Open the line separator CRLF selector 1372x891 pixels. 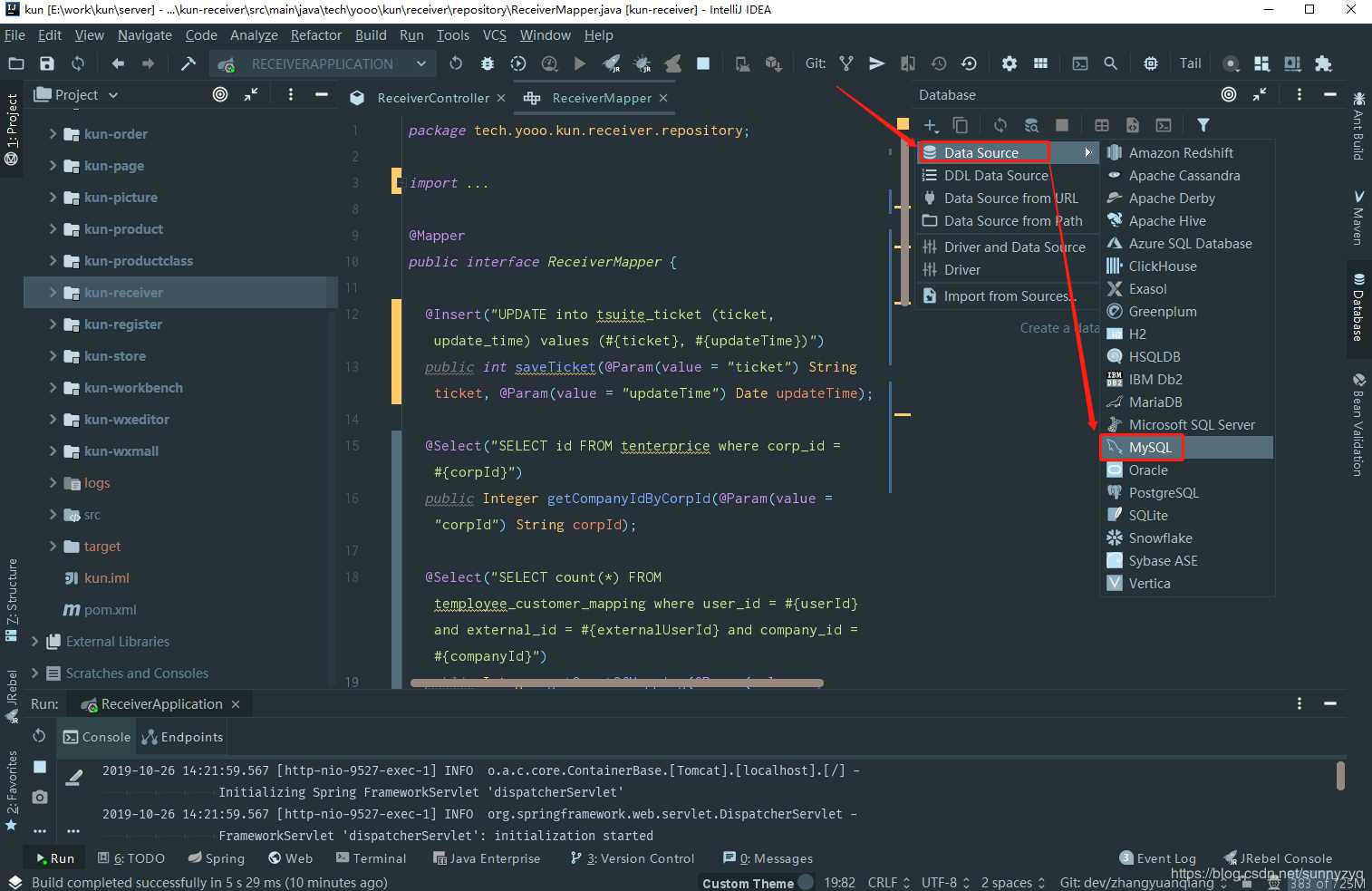pyautogui.click(x=888, y=882)
